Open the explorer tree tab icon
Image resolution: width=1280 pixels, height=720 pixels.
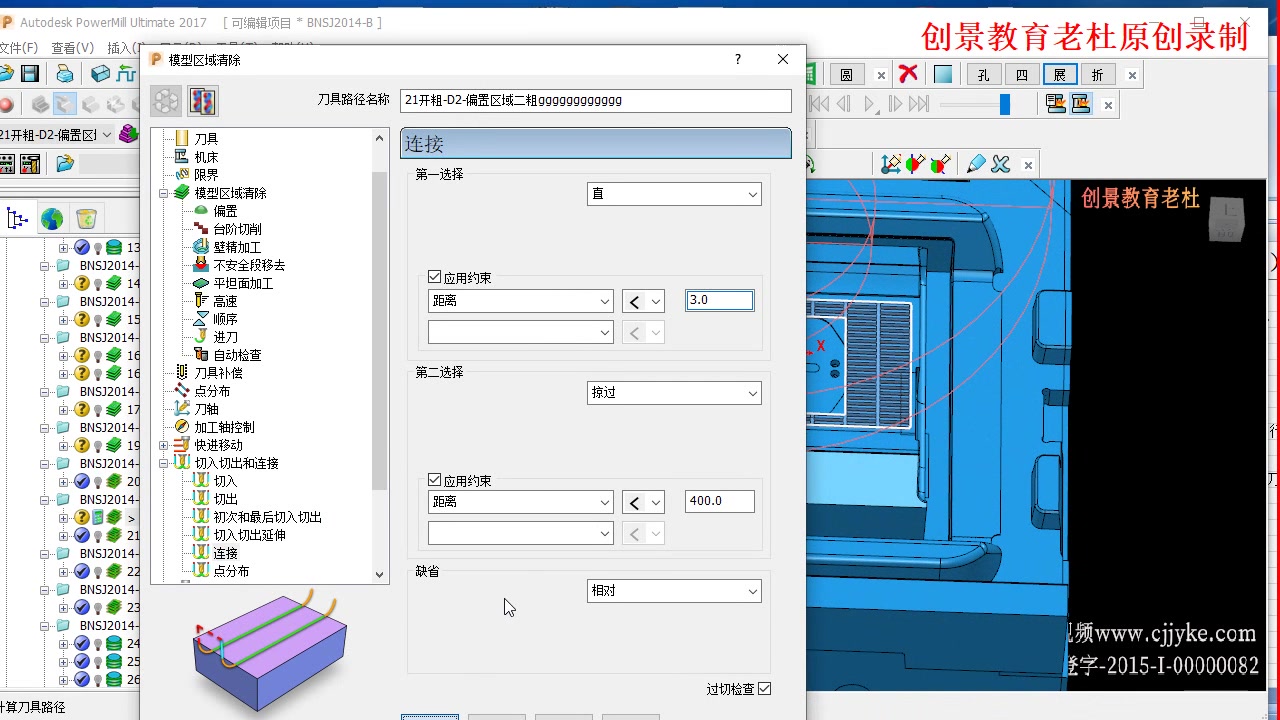pyautogui.click(x=17, y=218)
